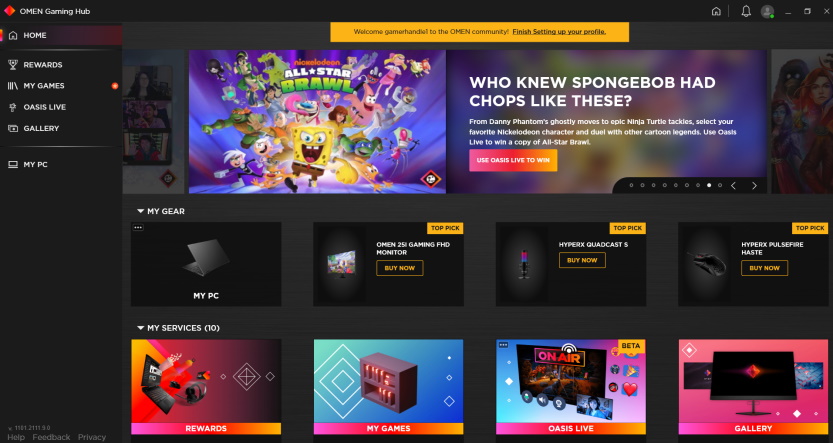The image size is (833, 443).
Task: Show next banner with right arrow
Action: [754, 185]
